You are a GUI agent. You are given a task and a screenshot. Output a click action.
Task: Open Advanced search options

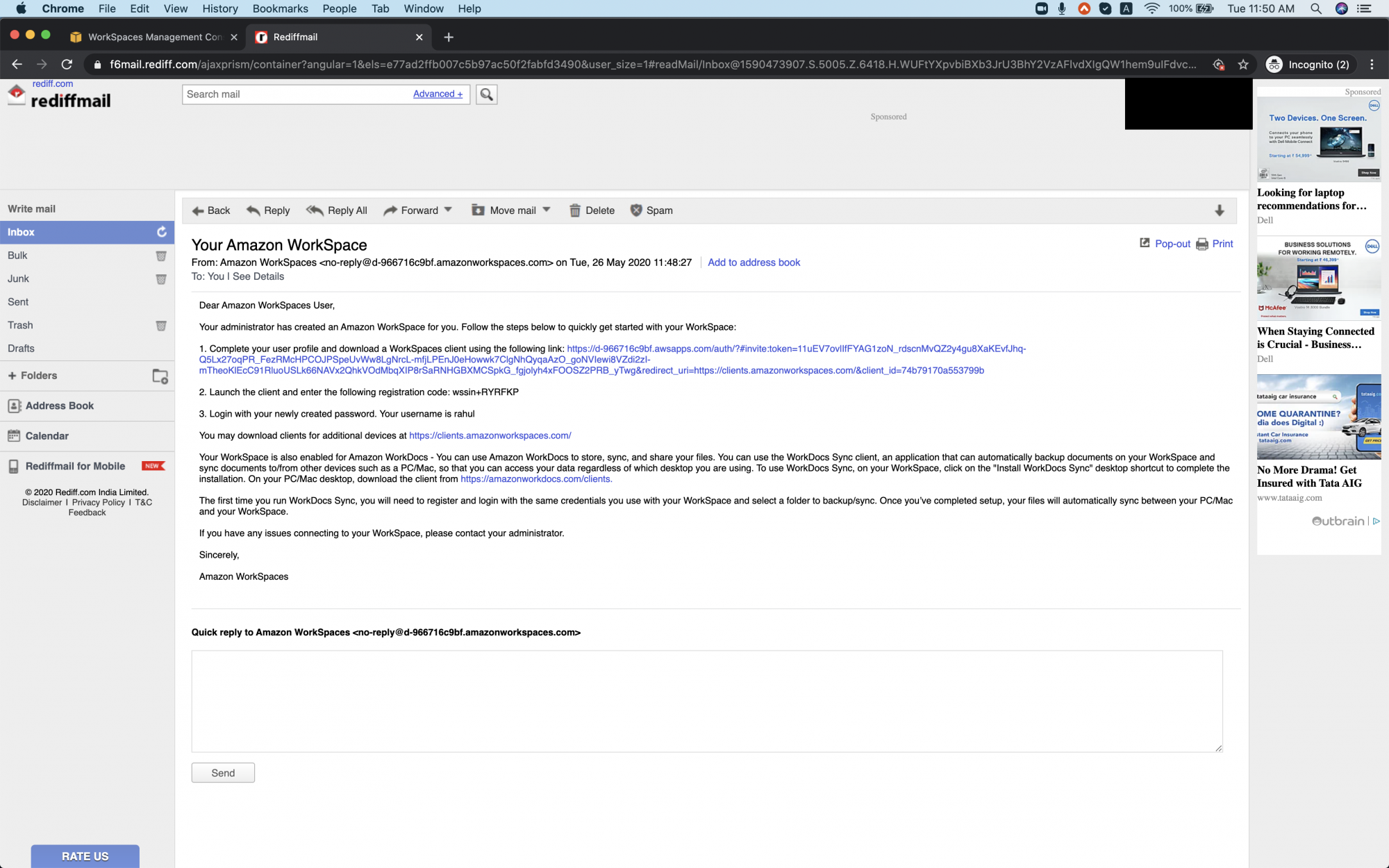coord(437,94)
